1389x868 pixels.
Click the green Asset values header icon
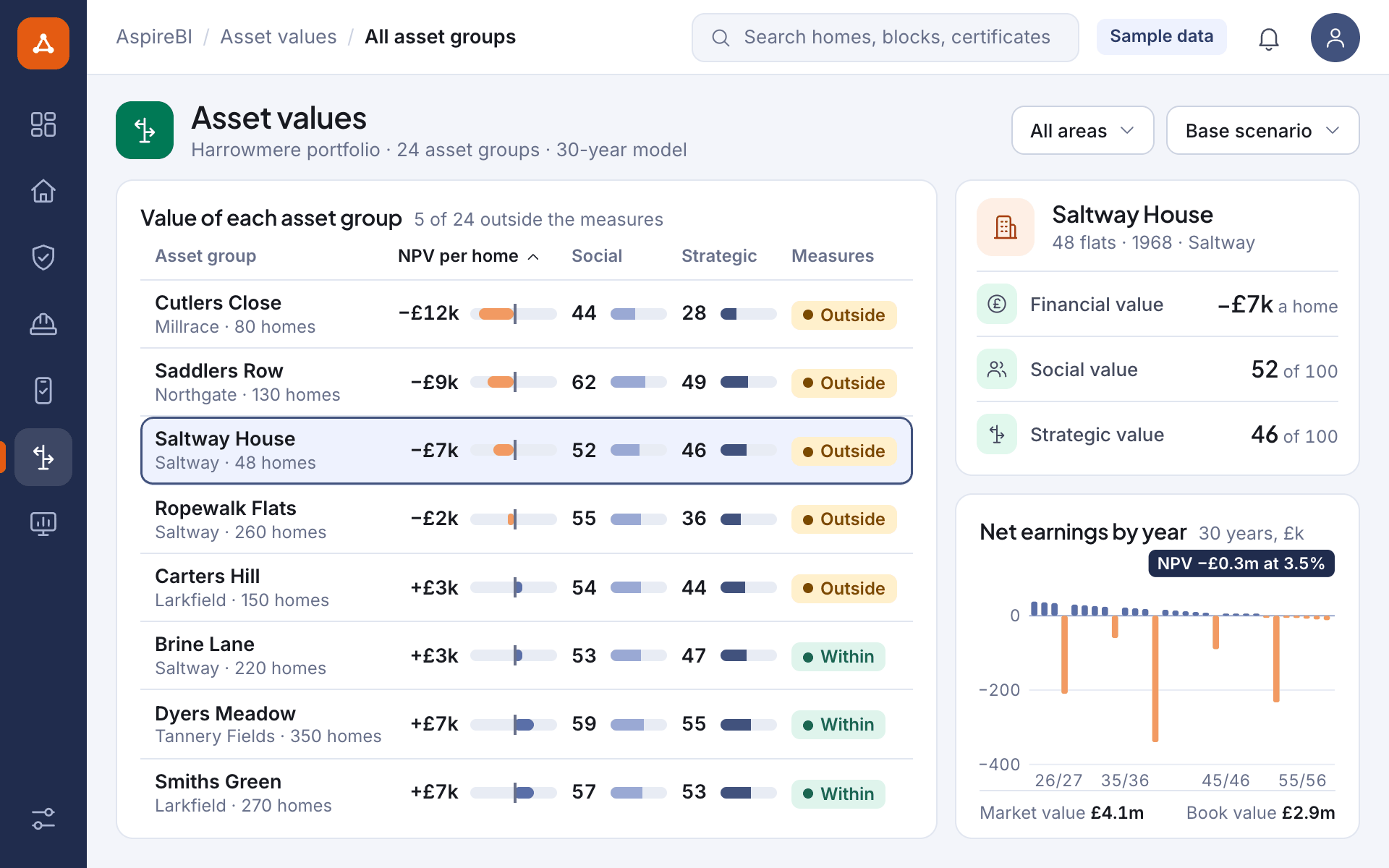(145, 130)
